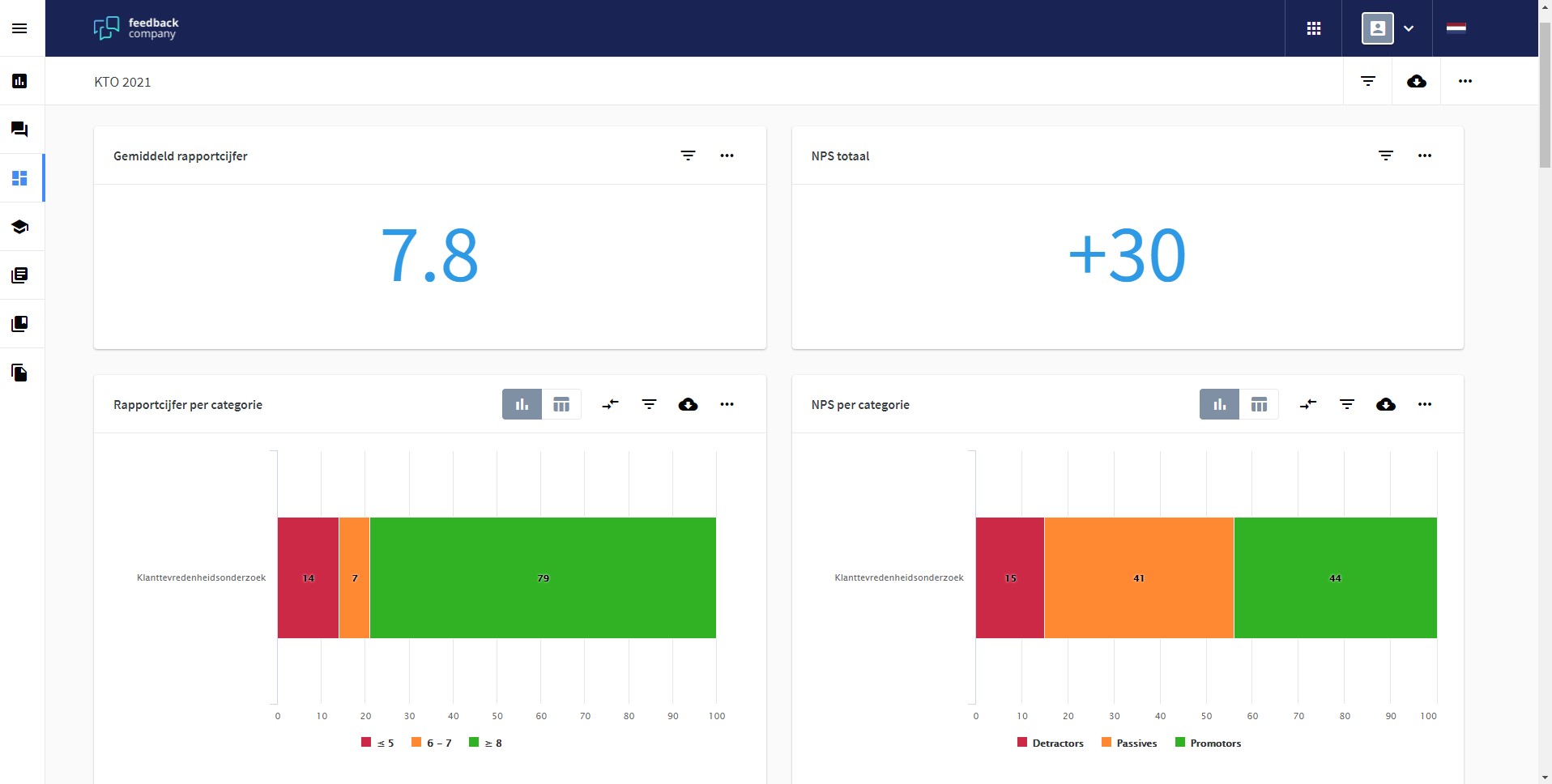1552x784 pixels.
Task: Open the apps grid launcher
Action: tap(1314, 28)
